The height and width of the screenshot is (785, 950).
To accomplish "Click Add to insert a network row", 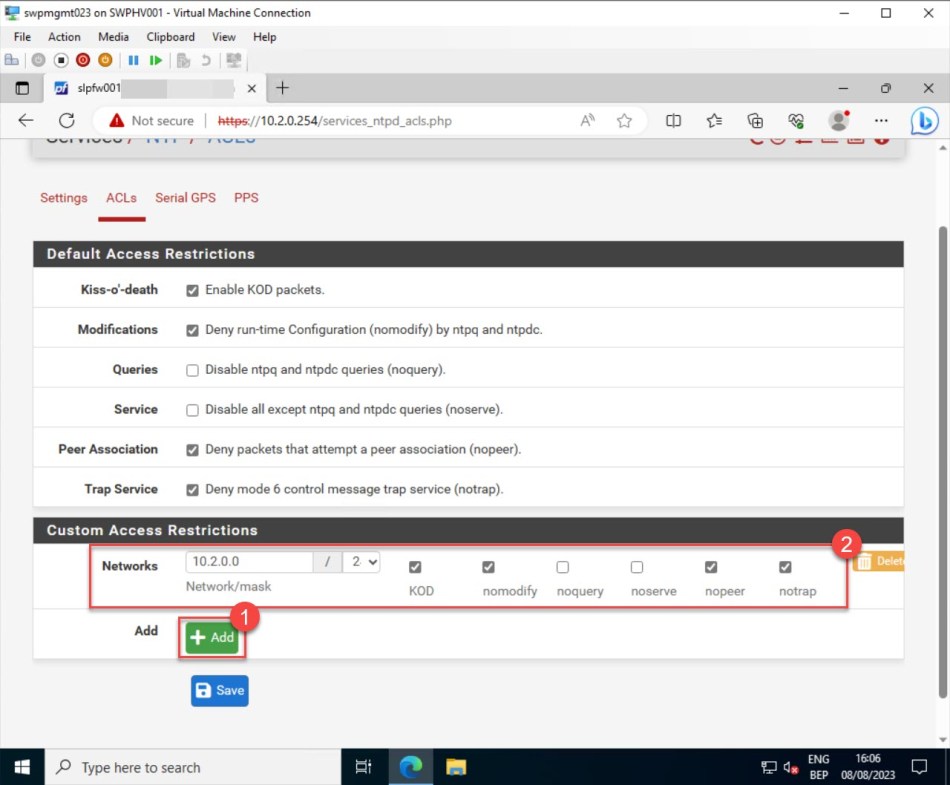I will tap(211, 636).
